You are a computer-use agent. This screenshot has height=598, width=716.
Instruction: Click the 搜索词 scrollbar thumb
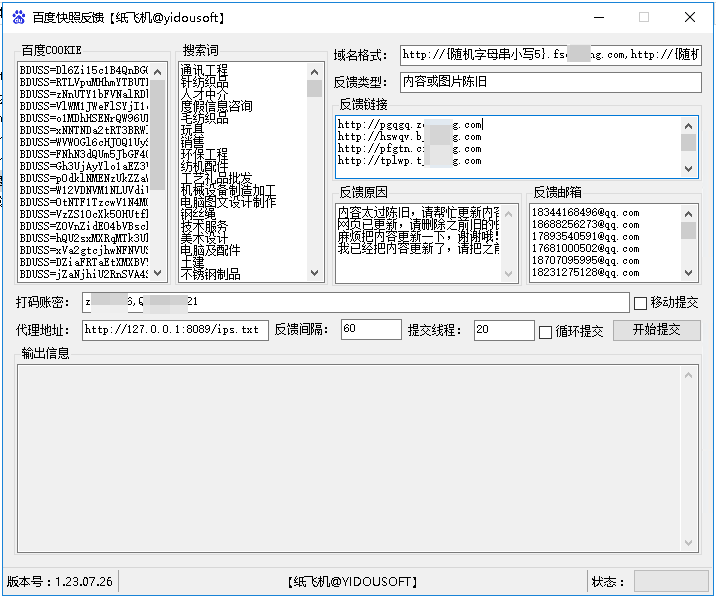tap(314, 89)
